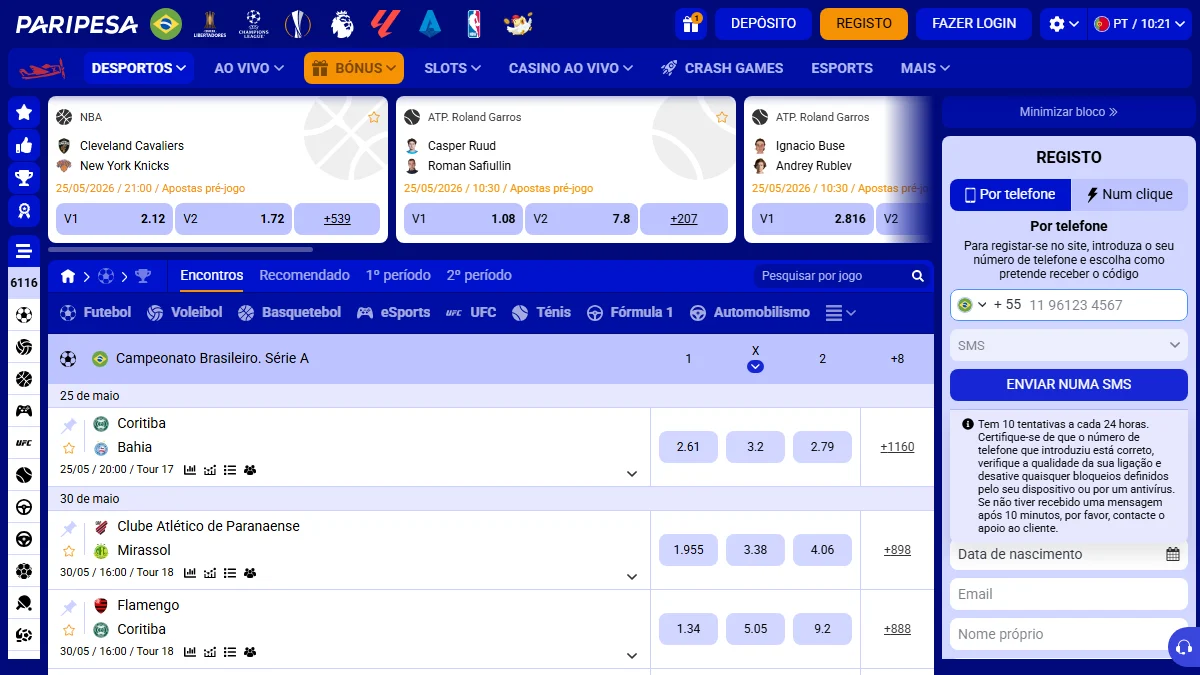Switch to the 1º período tab
This screenshot has height=675, width=1200.
pos(398,275)
